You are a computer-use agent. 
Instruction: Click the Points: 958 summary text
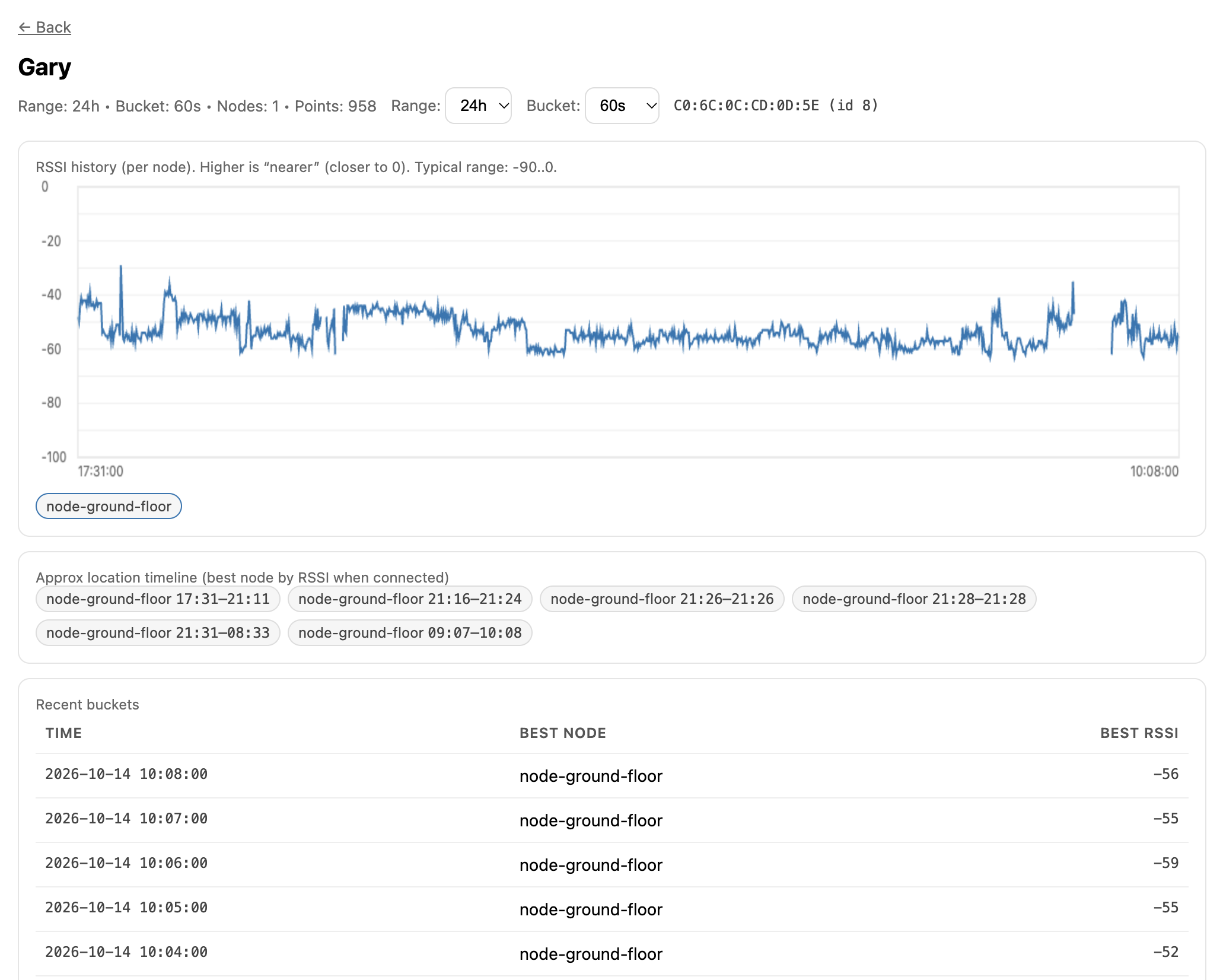coord(336,106)
